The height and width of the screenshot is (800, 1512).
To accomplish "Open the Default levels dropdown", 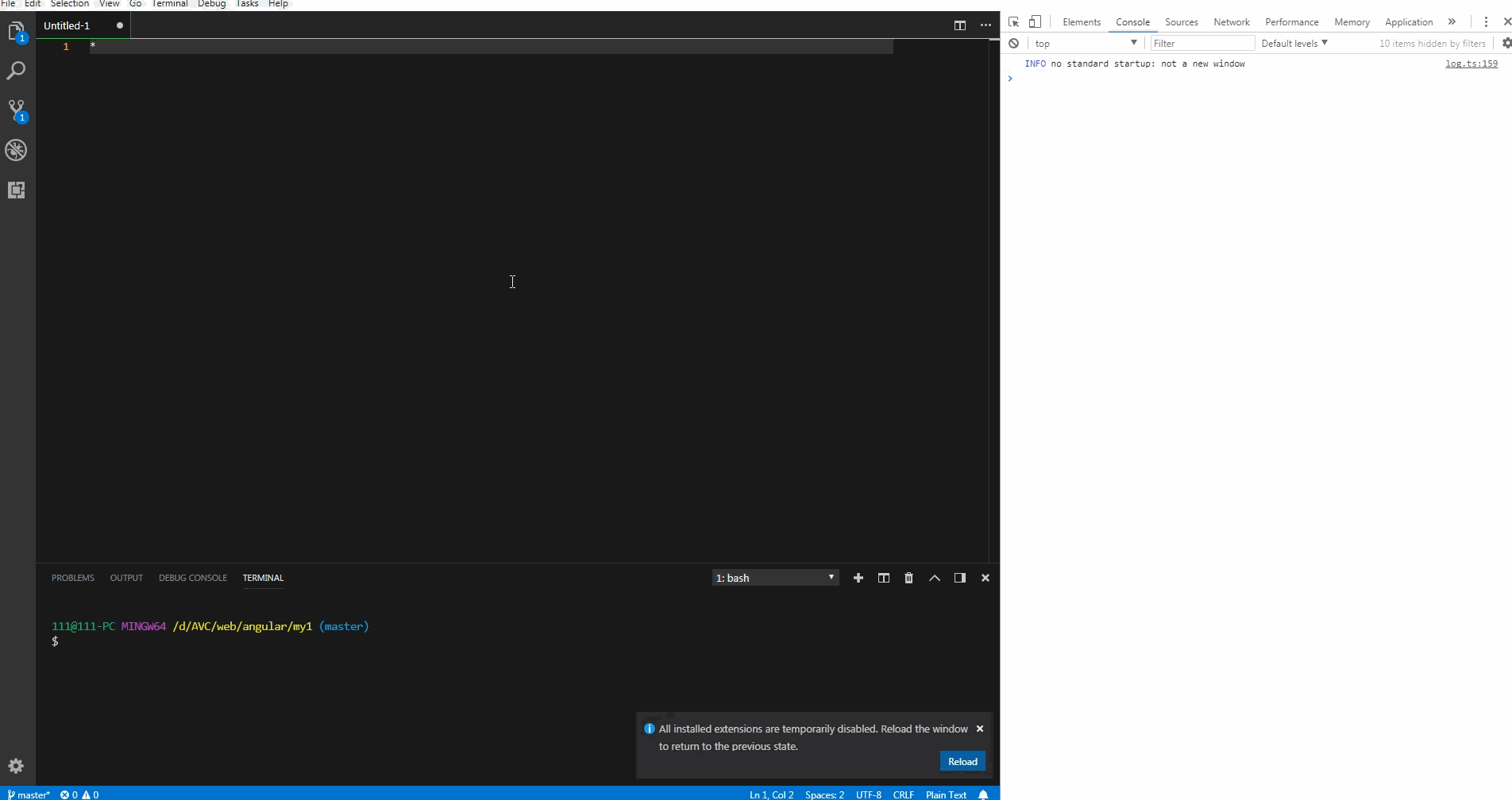I will (x=1294, y=43).
